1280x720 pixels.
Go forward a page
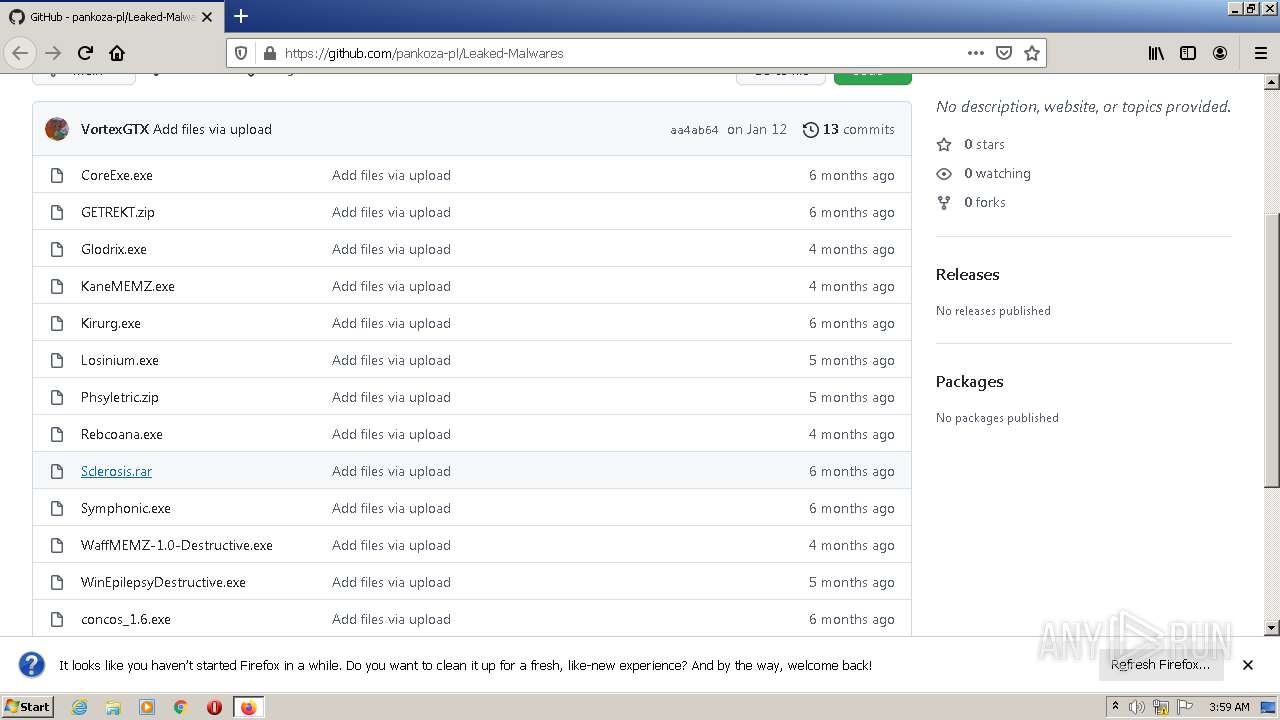pos(53,53)
